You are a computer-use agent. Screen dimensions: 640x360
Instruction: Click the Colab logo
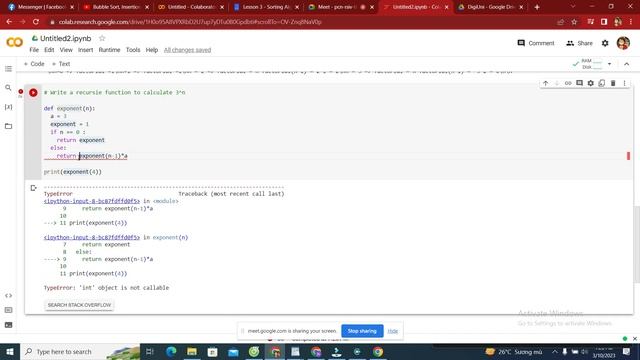pyautogui.click(x=15, y=42)
